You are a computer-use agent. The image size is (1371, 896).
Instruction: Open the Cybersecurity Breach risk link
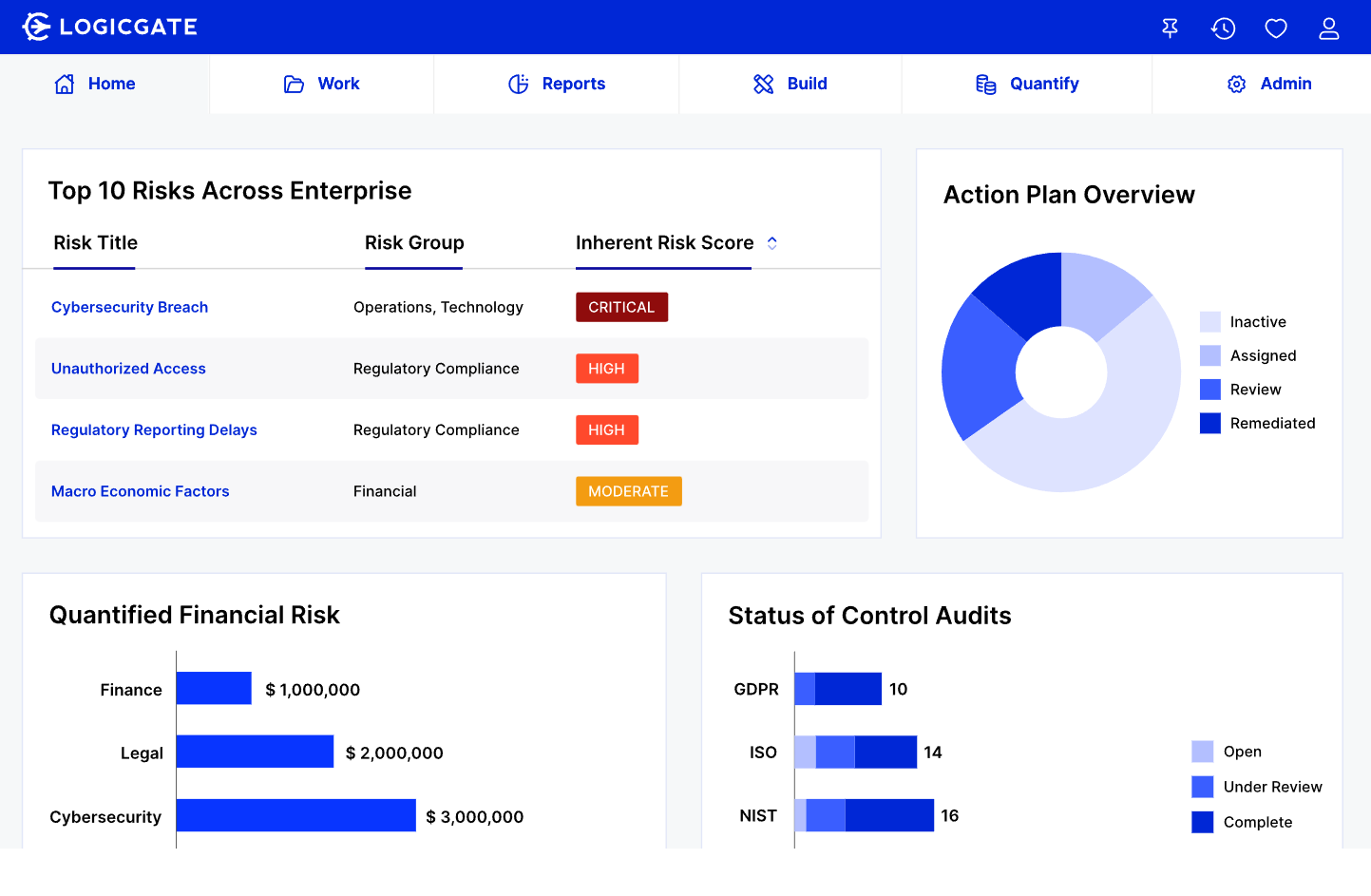pos(129,307)
